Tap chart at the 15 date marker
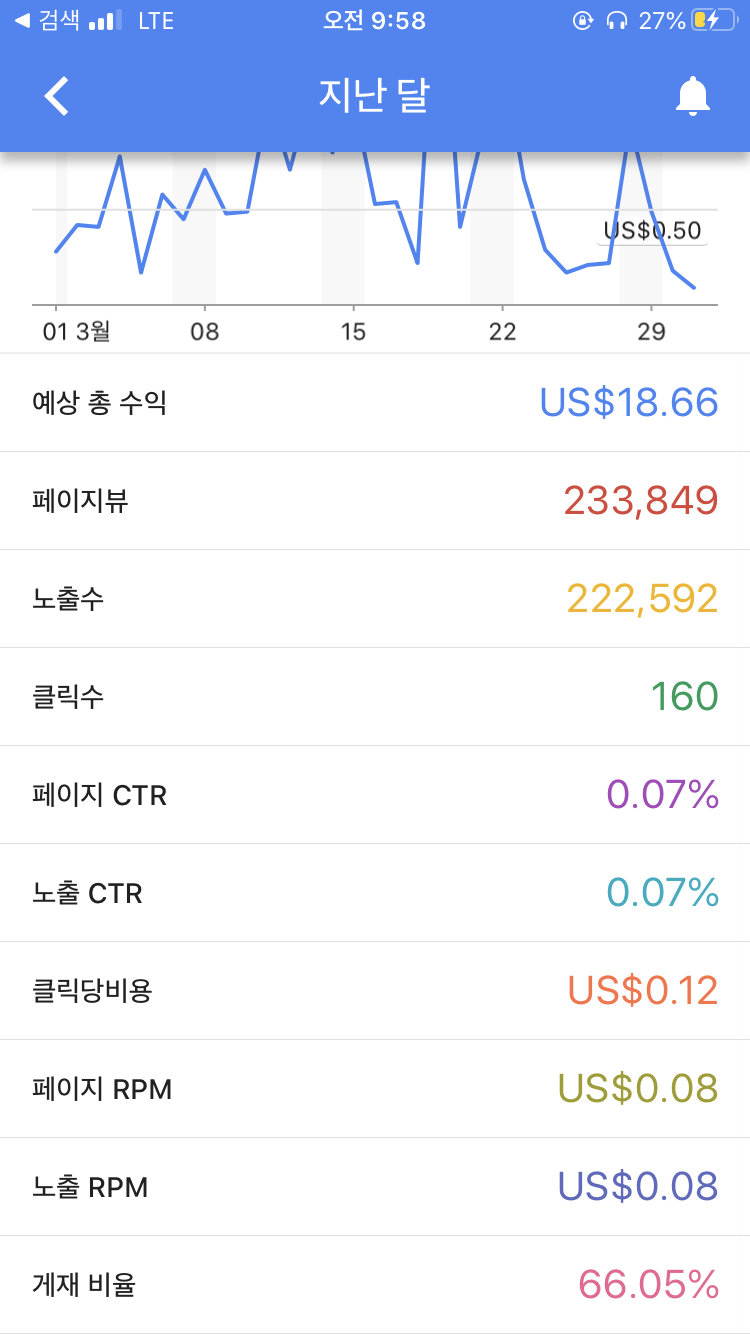 pyautogui.click(x=353, y=331)
